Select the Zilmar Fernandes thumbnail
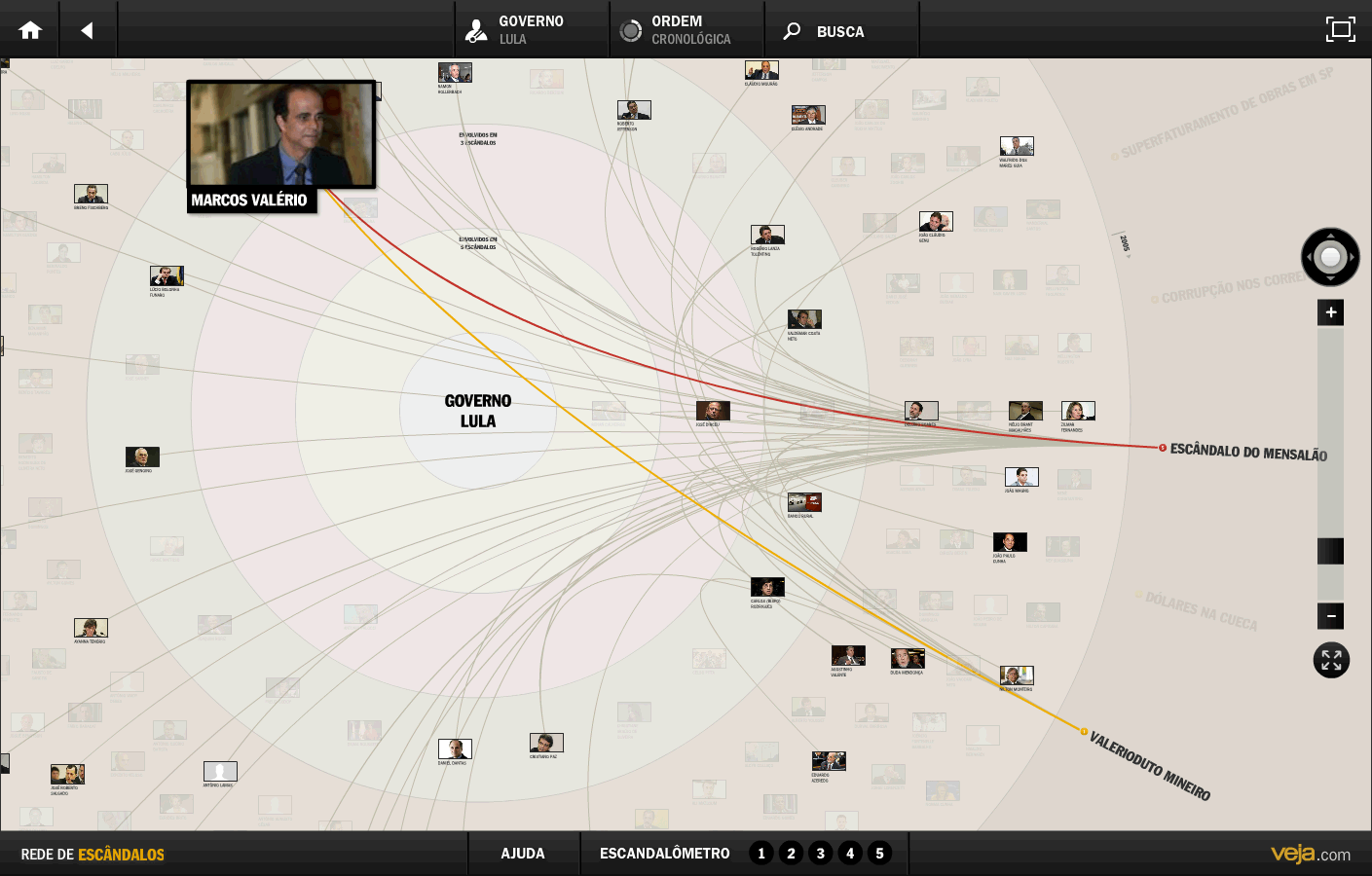Image resolution: width=1372 pixels, height=876 pixels. (x=1078, y=411)
